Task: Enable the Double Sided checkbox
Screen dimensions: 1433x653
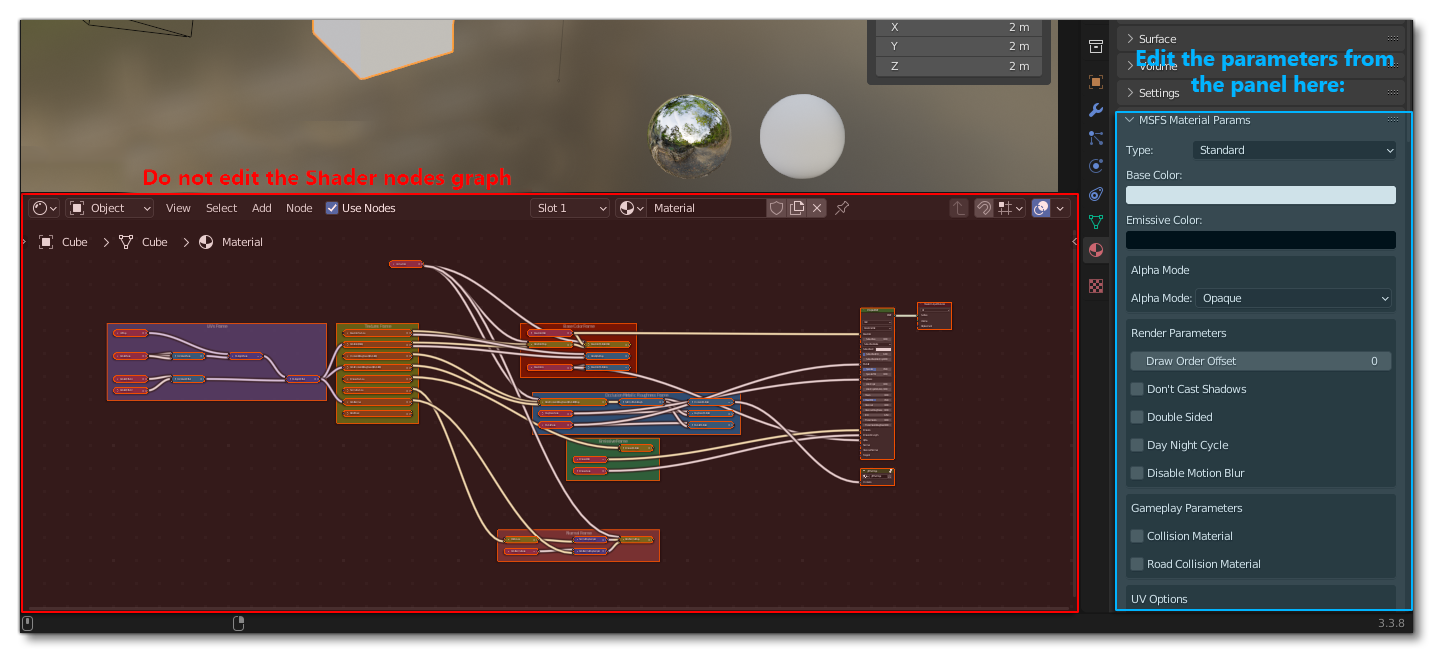Action: 1137,417
